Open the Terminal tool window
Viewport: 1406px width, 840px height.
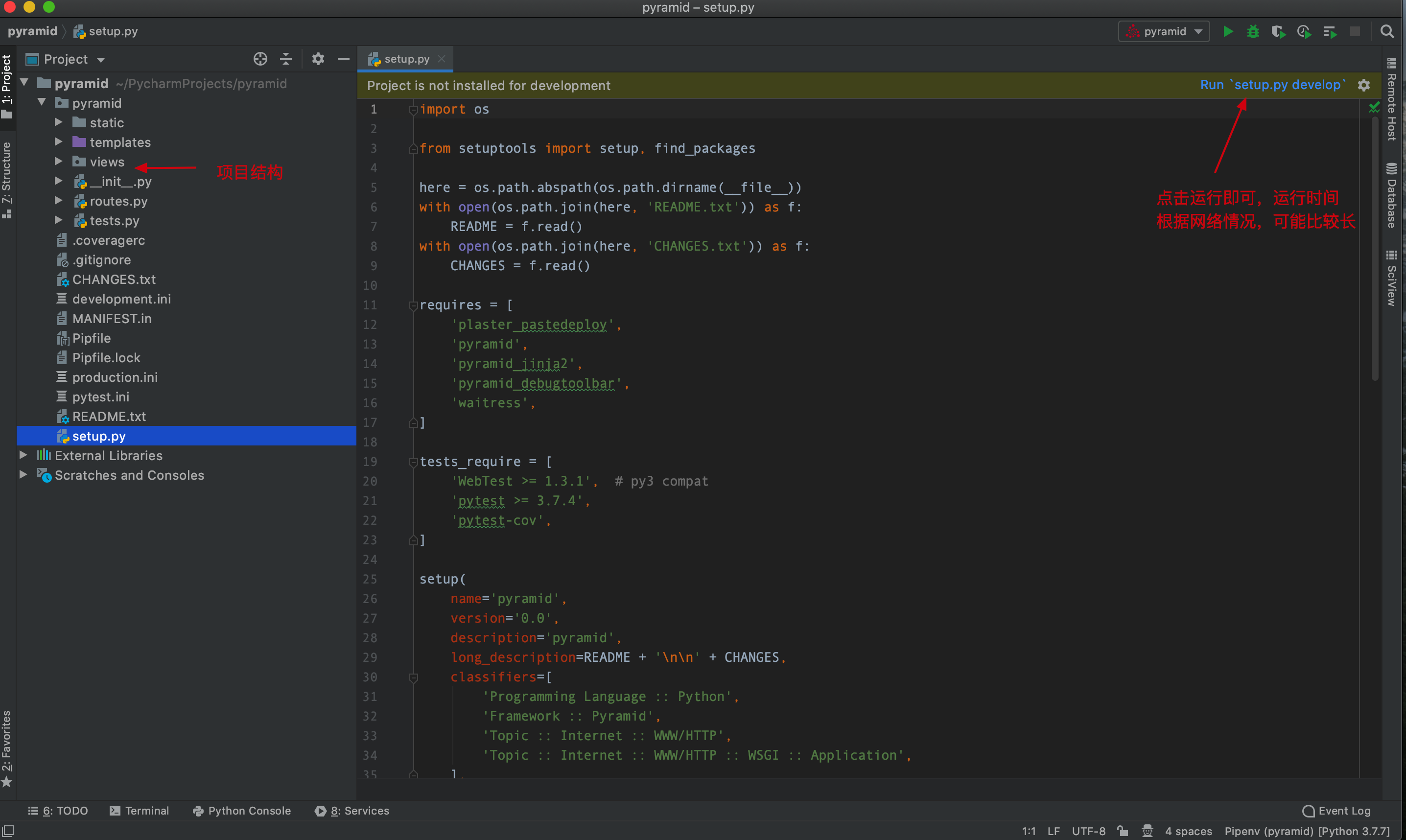point(139,811)
